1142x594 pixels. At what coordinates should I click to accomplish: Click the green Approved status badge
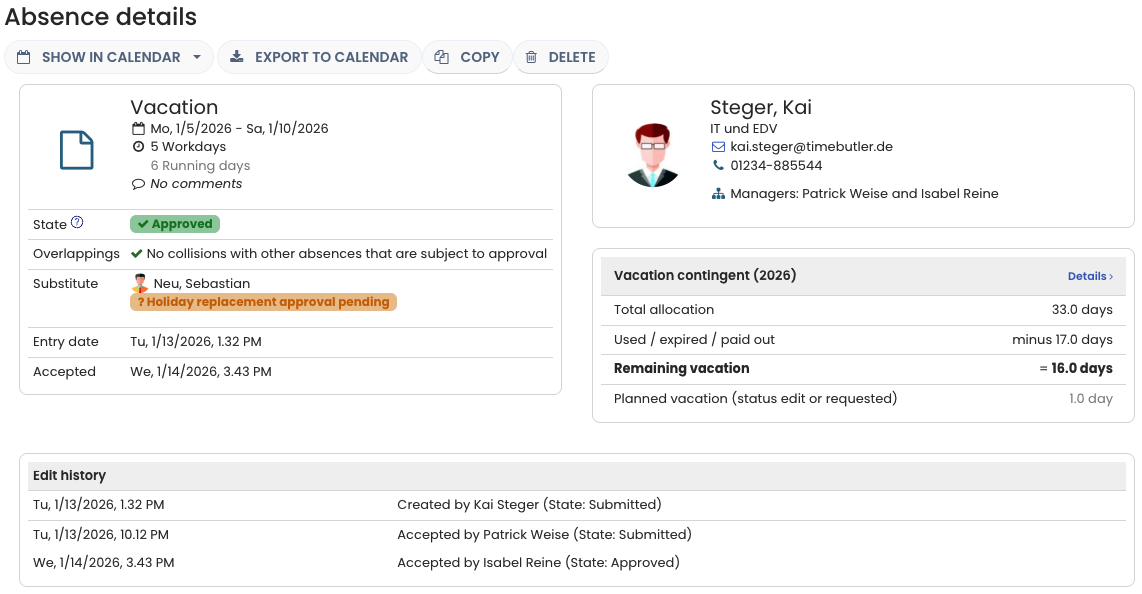point(175,224)
